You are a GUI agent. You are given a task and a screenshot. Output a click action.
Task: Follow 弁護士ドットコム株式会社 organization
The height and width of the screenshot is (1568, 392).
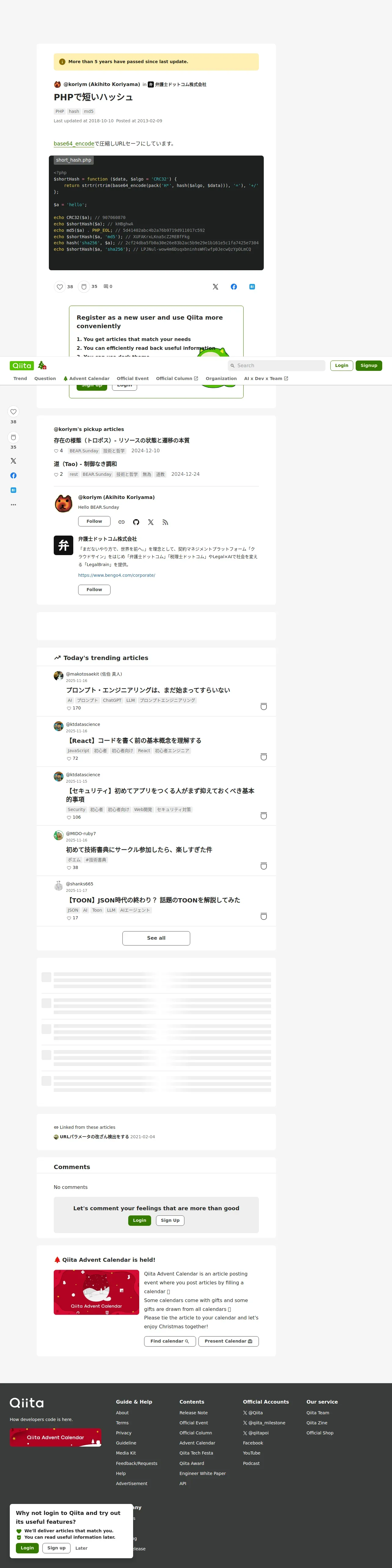(x=94, y=590)
